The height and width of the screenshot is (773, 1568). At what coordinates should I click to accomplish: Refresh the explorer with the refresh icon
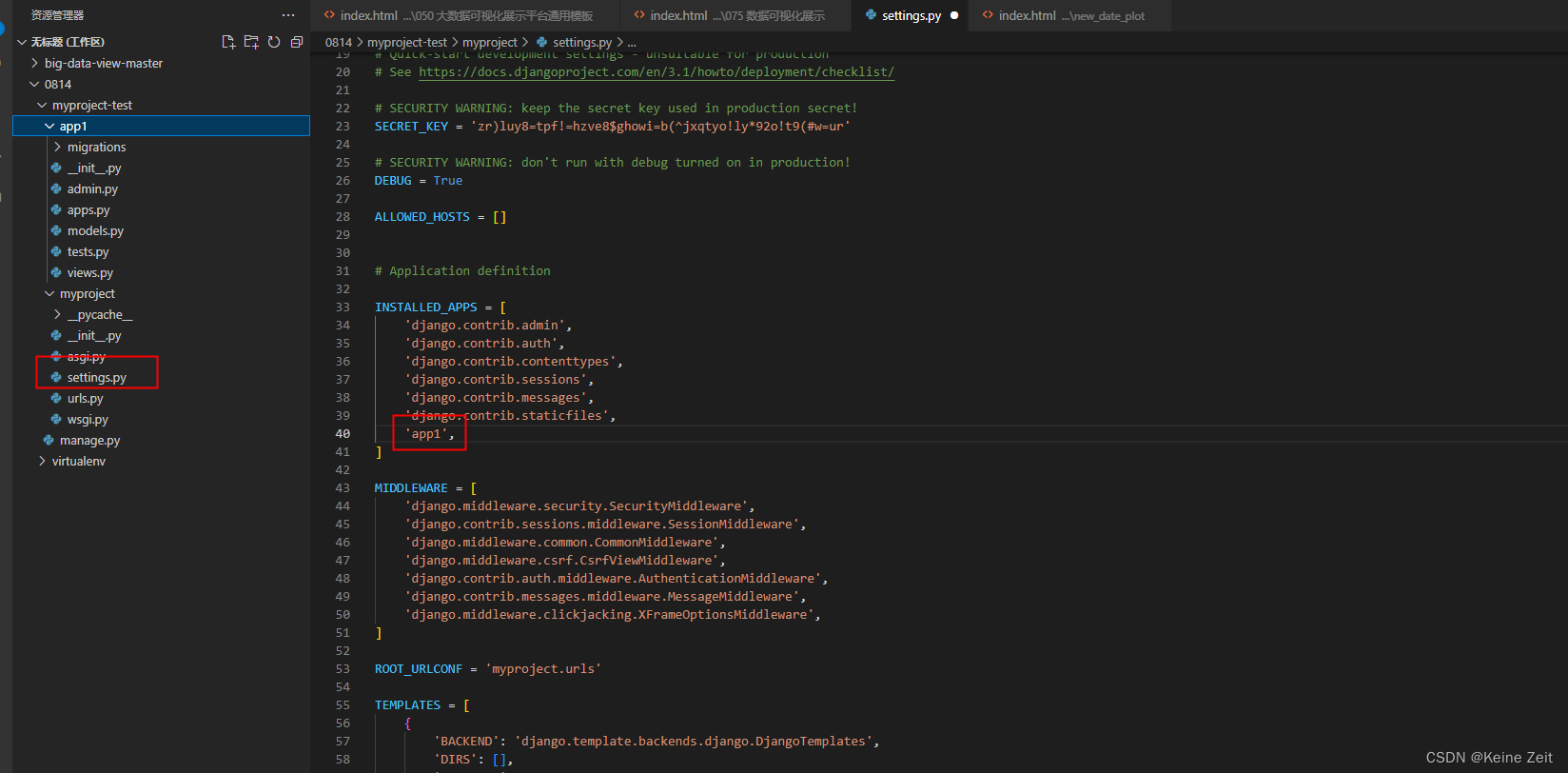pyautogui.click(x=274, y=42)
